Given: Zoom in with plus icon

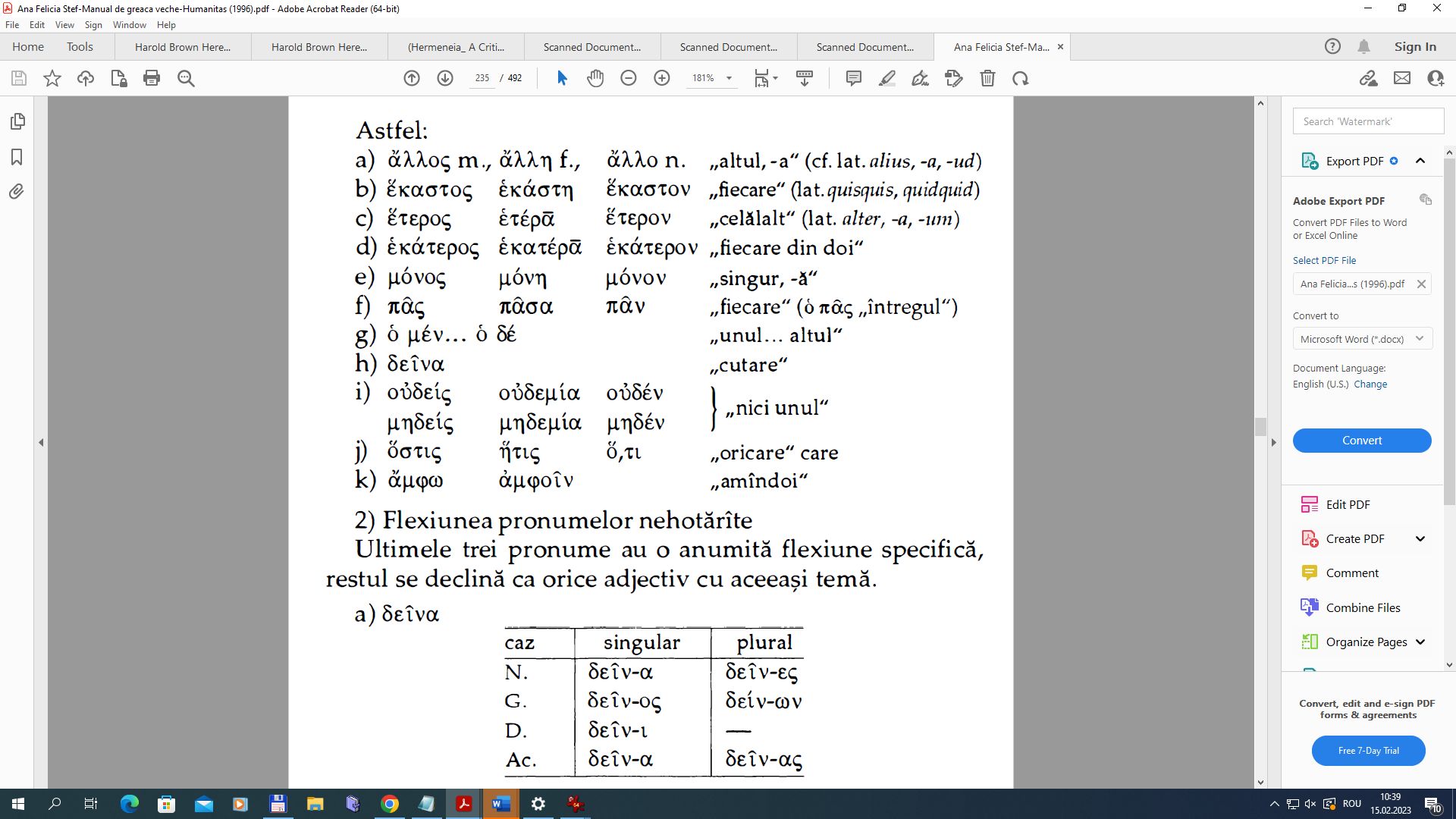Looking at the screenshot, I should tap(662, 78).
